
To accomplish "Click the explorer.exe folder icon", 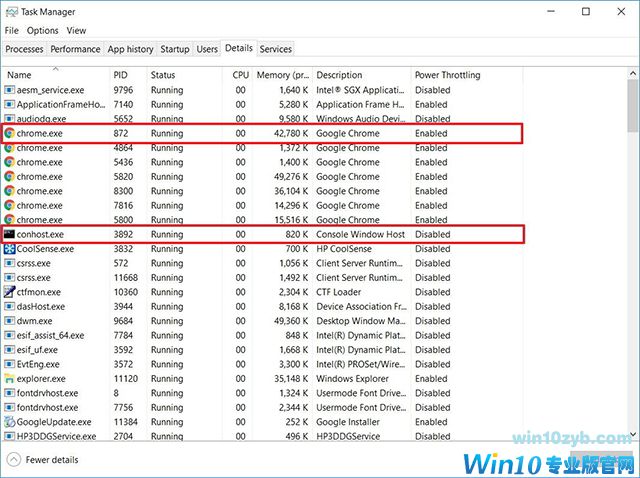I will coord(9,378).
